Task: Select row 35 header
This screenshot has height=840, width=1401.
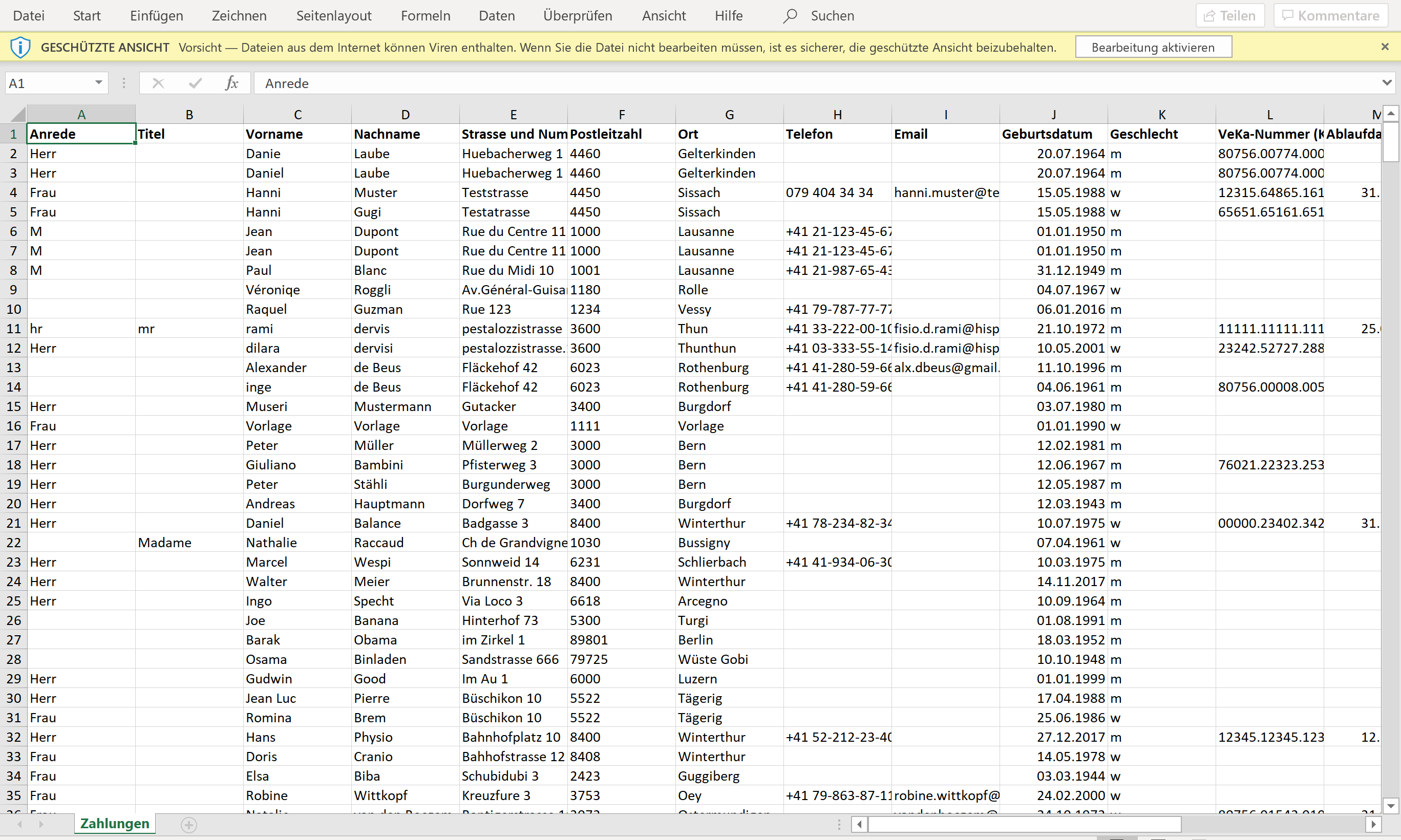Action: click(14, 796)
